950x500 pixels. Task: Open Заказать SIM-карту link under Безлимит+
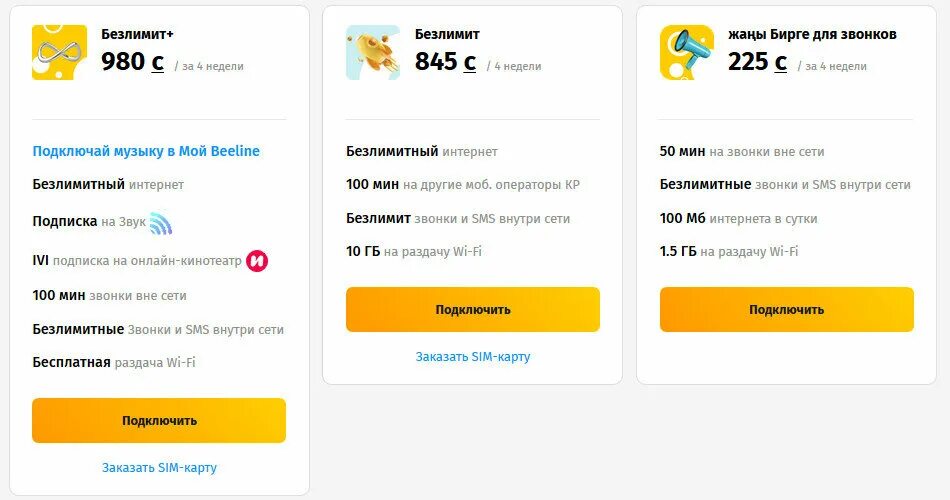pyautogui.click(x=159, y=467)
